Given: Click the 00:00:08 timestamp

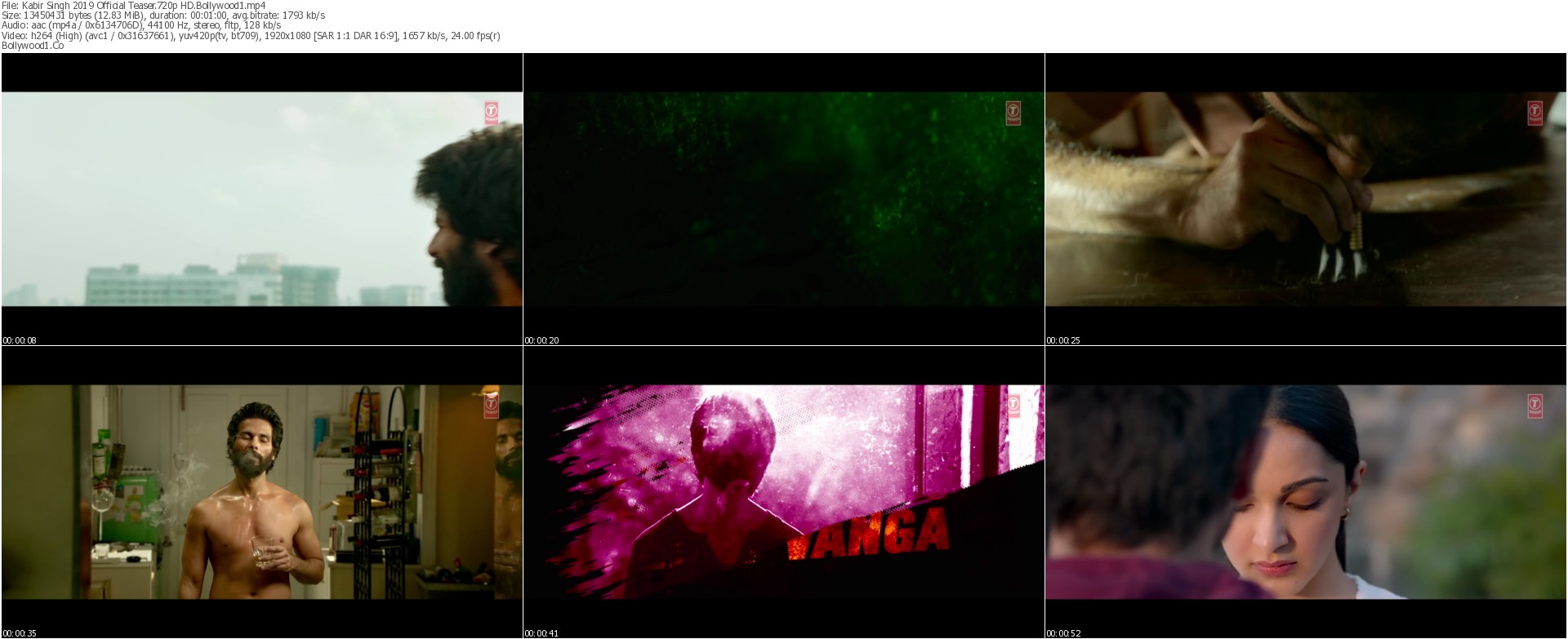Looking at the screenshot, I should [20, 340].
